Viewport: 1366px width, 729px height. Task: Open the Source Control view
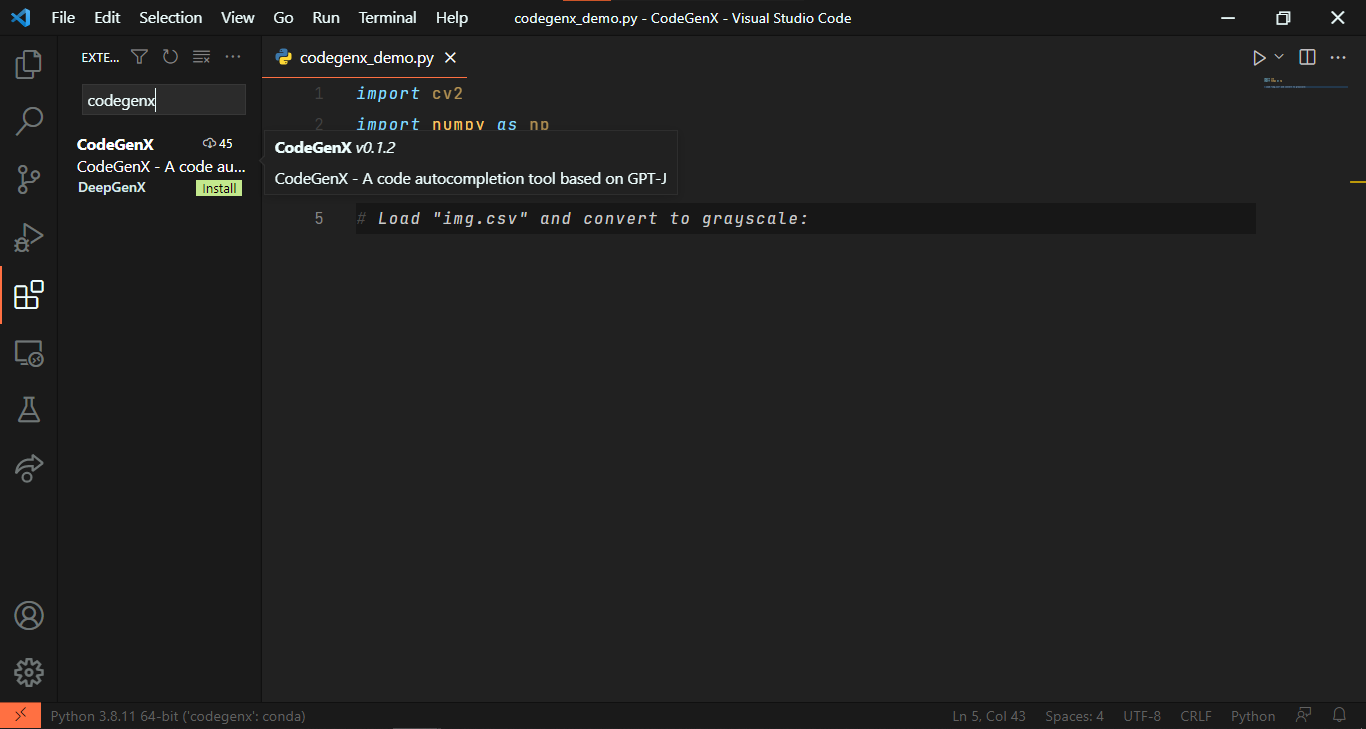[x=29, y=180]
